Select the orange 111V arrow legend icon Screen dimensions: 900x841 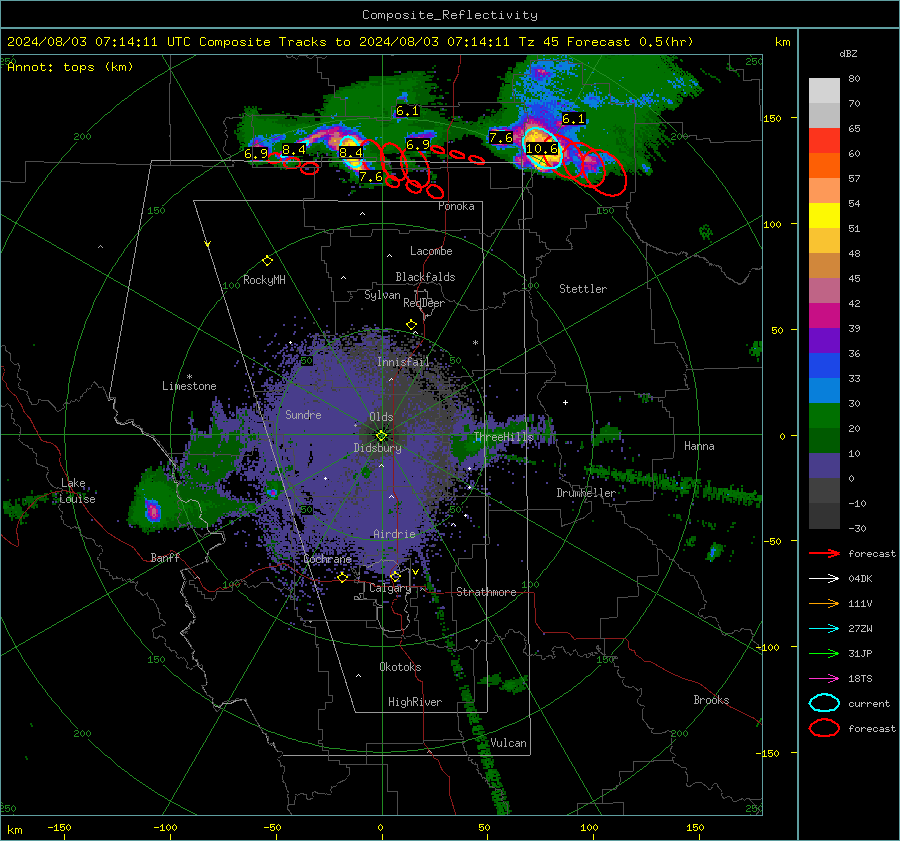(824, 603)
